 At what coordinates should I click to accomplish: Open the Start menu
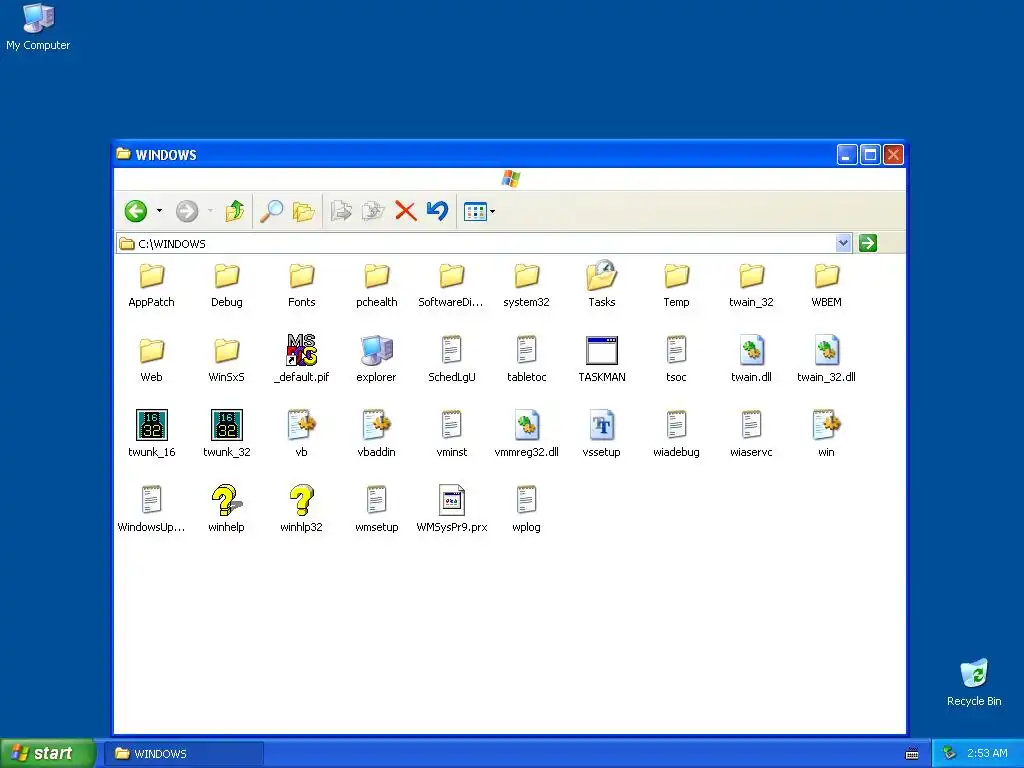48,753
